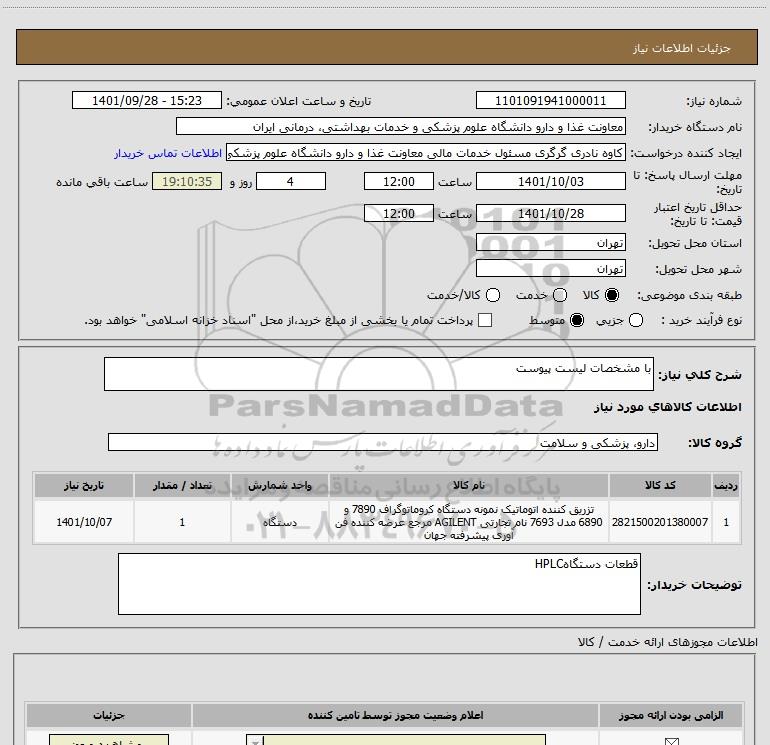
Task: Click the need number field 1101091941000011
Action: 550,100
